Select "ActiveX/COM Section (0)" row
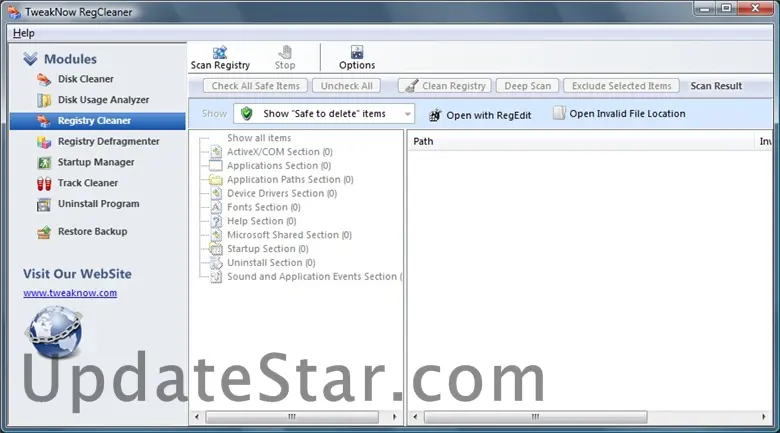Screen dimensions: 780x433 280,152
